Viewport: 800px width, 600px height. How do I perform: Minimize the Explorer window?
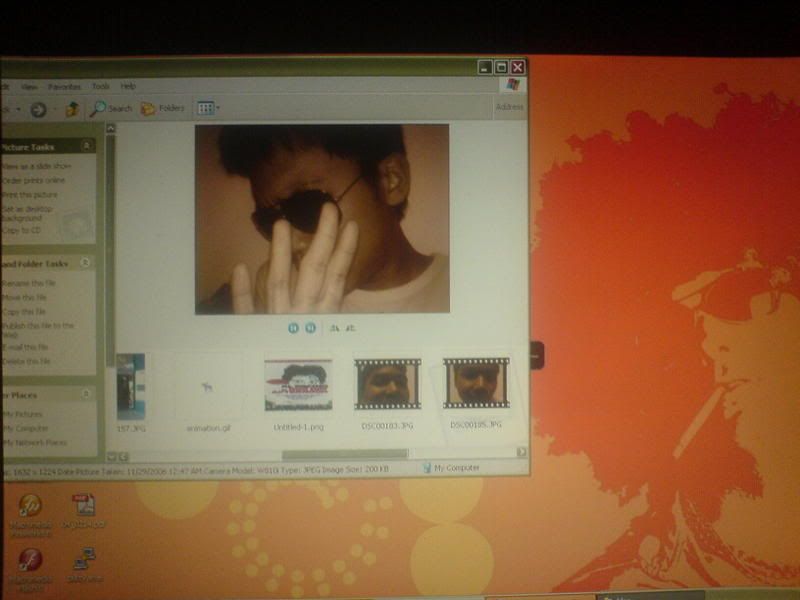point(485,67)
